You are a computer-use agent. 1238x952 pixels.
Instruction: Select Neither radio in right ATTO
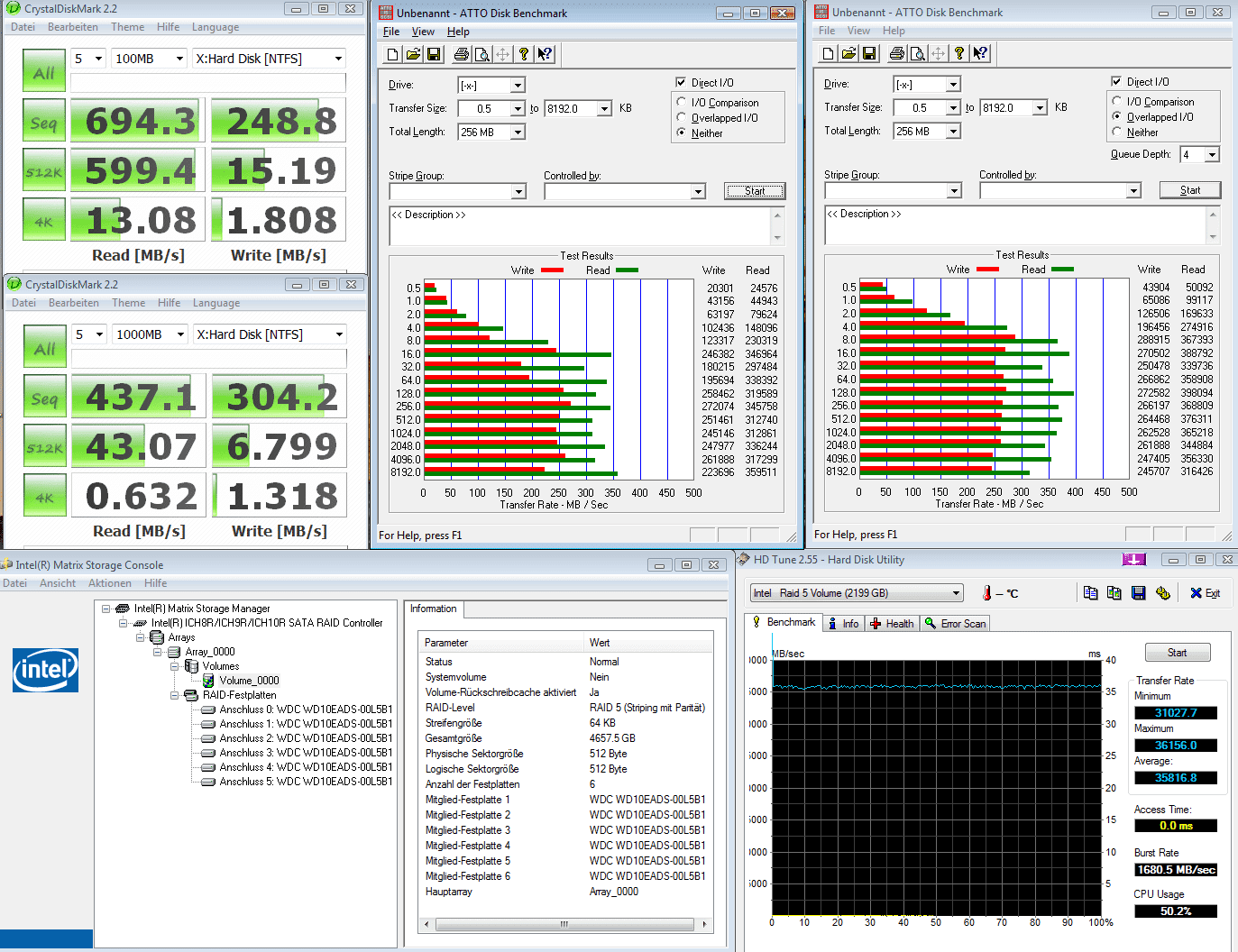pyautogui.click(x=1117, y=132)
